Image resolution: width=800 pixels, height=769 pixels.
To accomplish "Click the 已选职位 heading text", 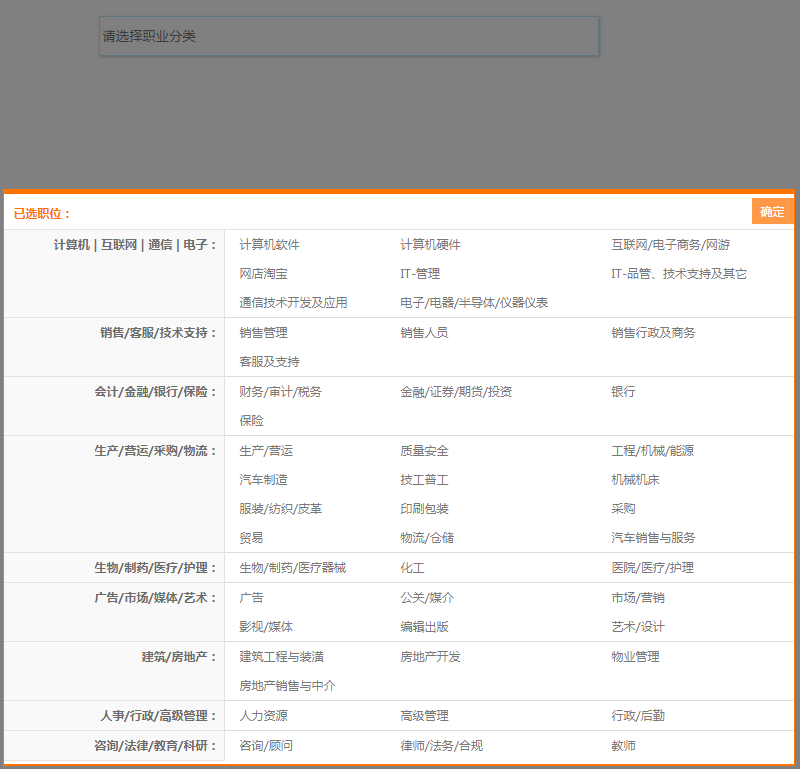I will (41, 214).
